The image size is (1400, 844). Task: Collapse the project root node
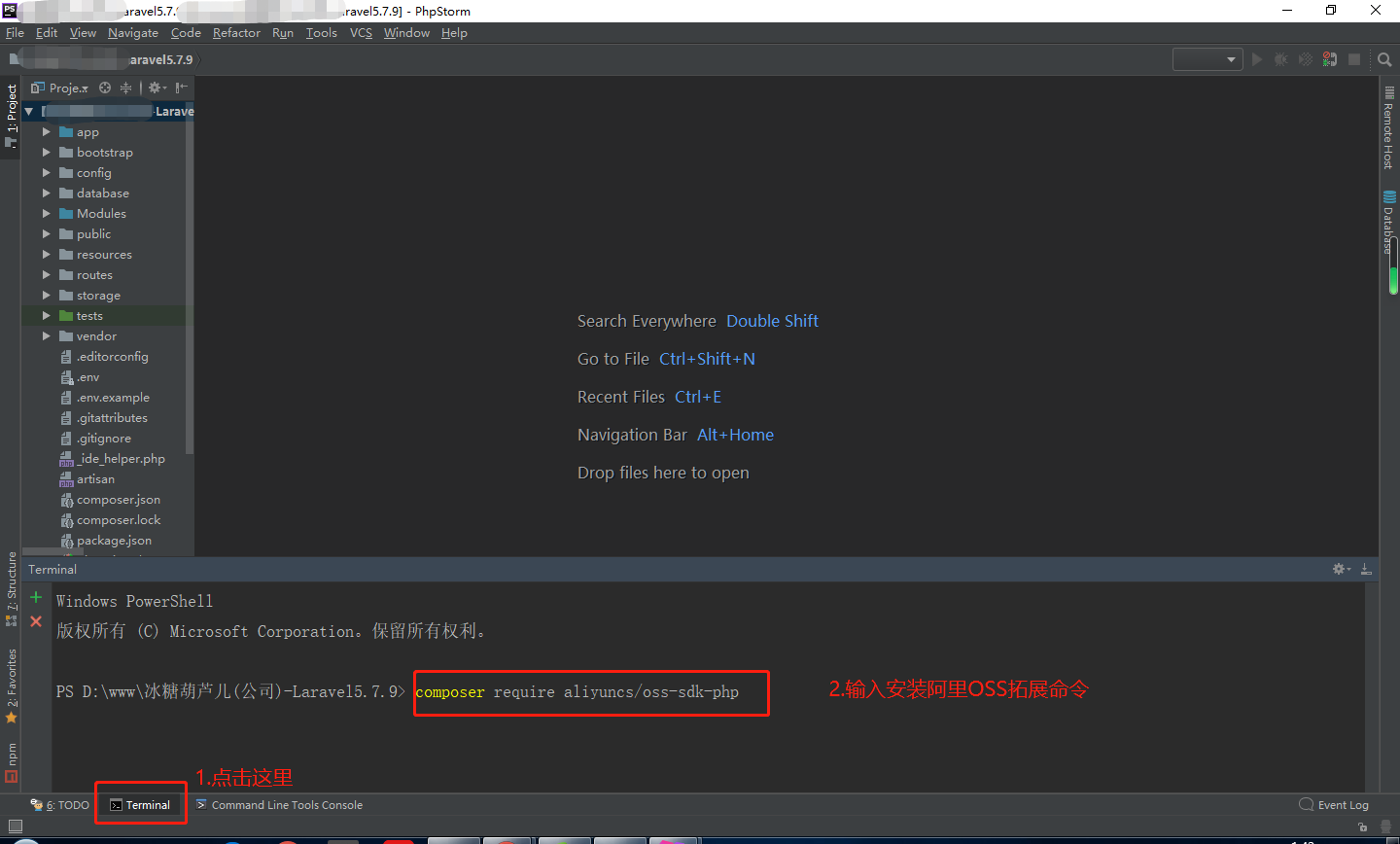pos(29,112)
